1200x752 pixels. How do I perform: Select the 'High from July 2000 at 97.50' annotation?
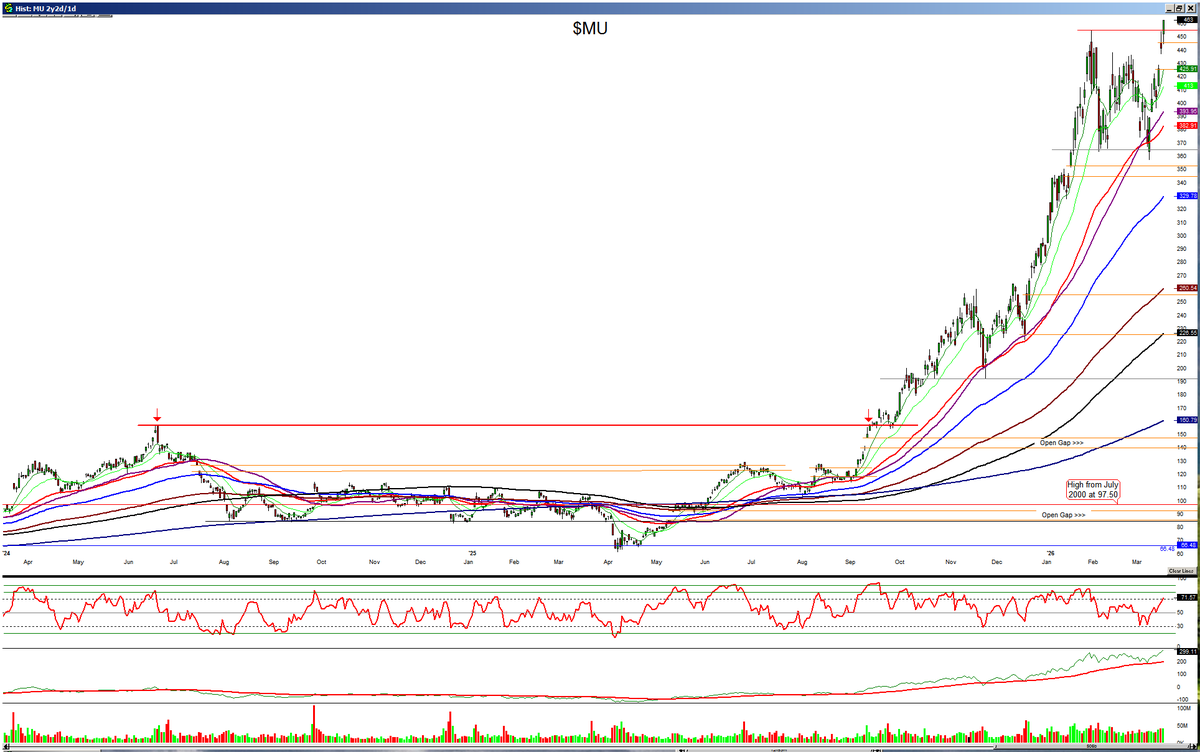[1092, 489]
